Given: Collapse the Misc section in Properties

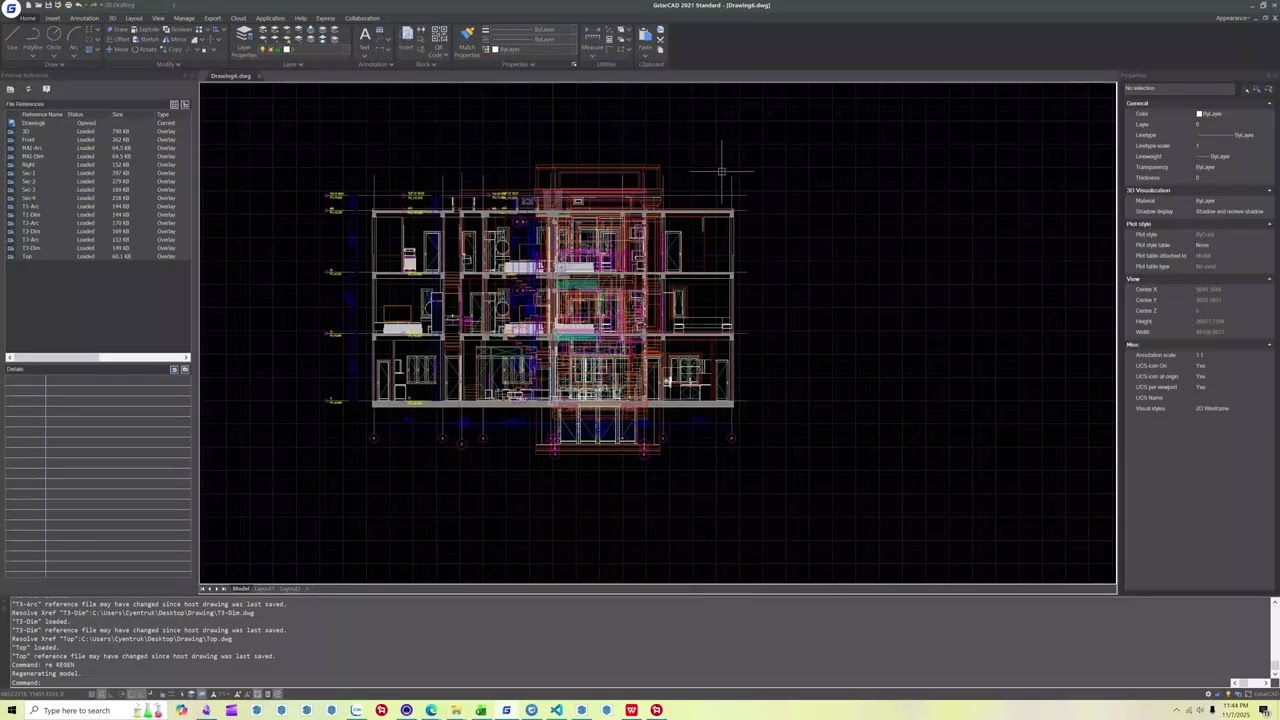Looking at the screenshot, I should click(1270, 345).
